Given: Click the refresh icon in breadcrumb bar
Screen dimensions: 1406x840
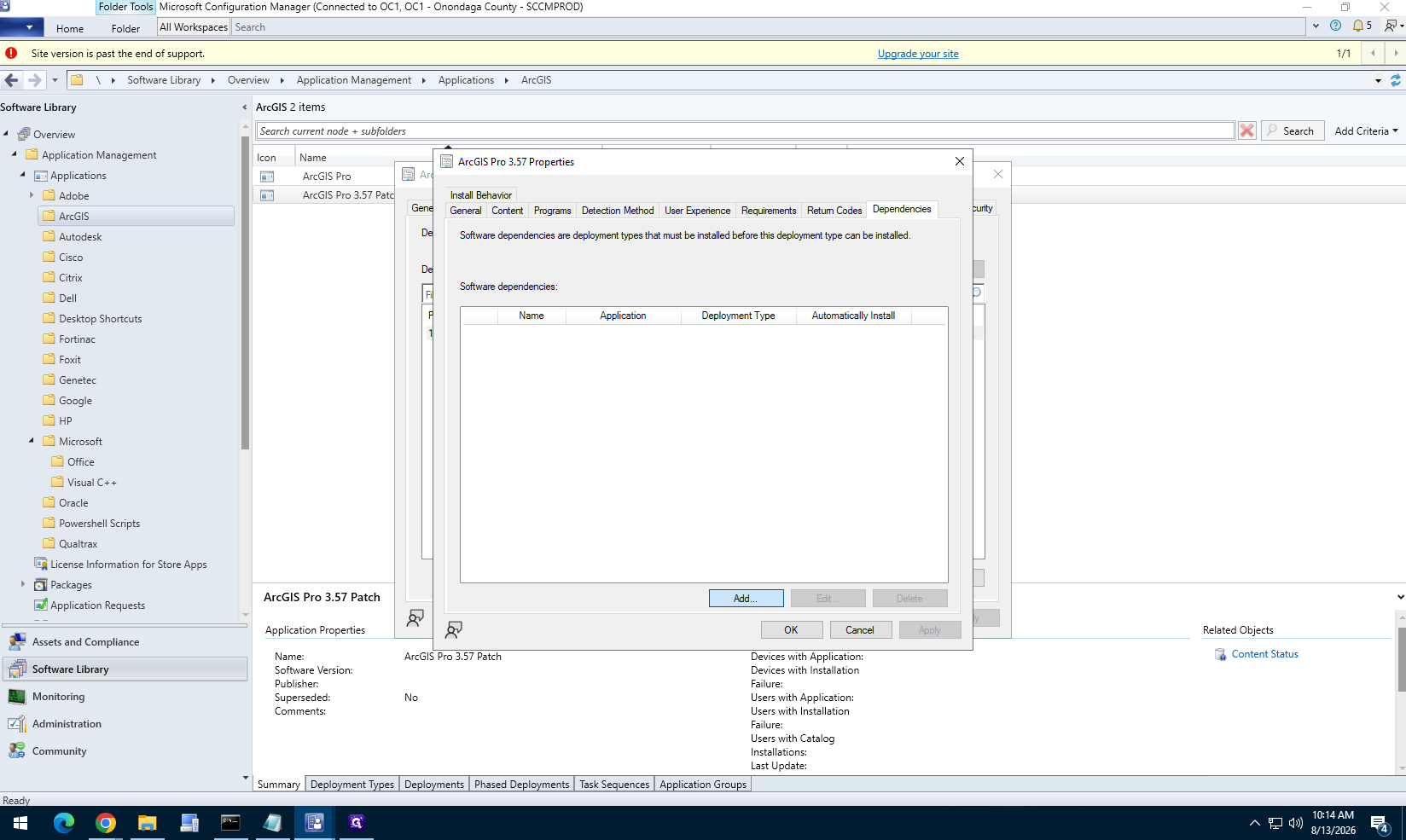Looking at the screenshot, I should click(1396, 80).
